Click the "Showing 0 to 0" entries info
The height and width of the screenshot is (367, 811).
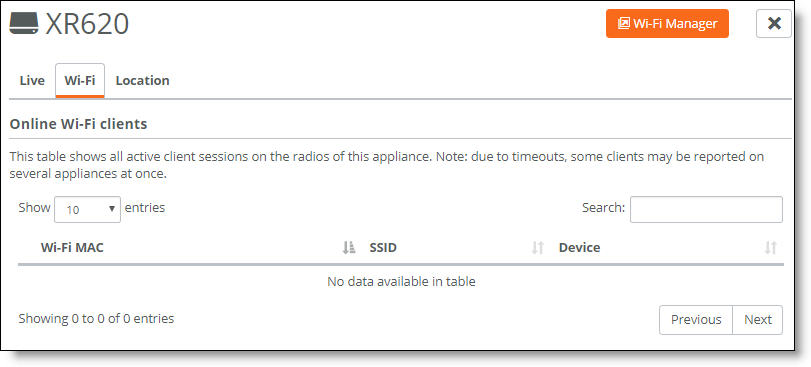click(x=96, y=319)
